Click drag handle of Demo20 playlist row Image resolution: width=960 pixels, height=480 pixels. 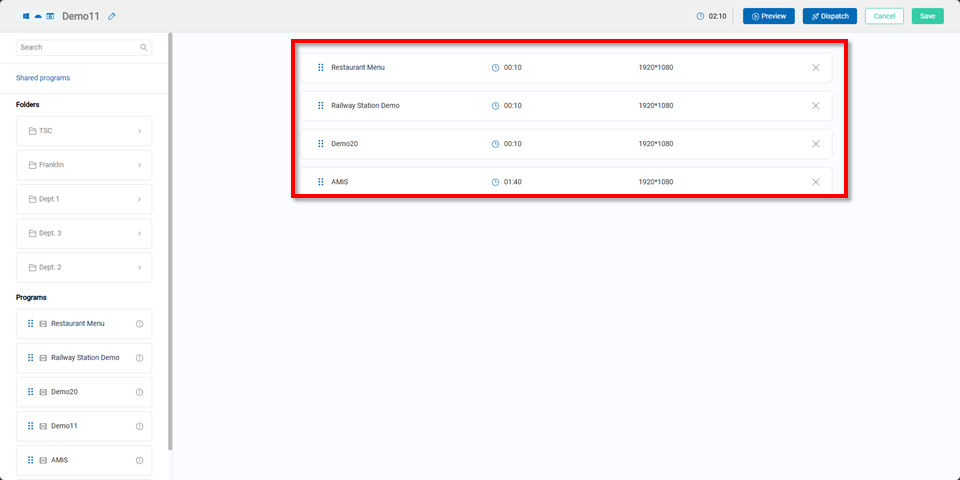click(x=321, y=144)
